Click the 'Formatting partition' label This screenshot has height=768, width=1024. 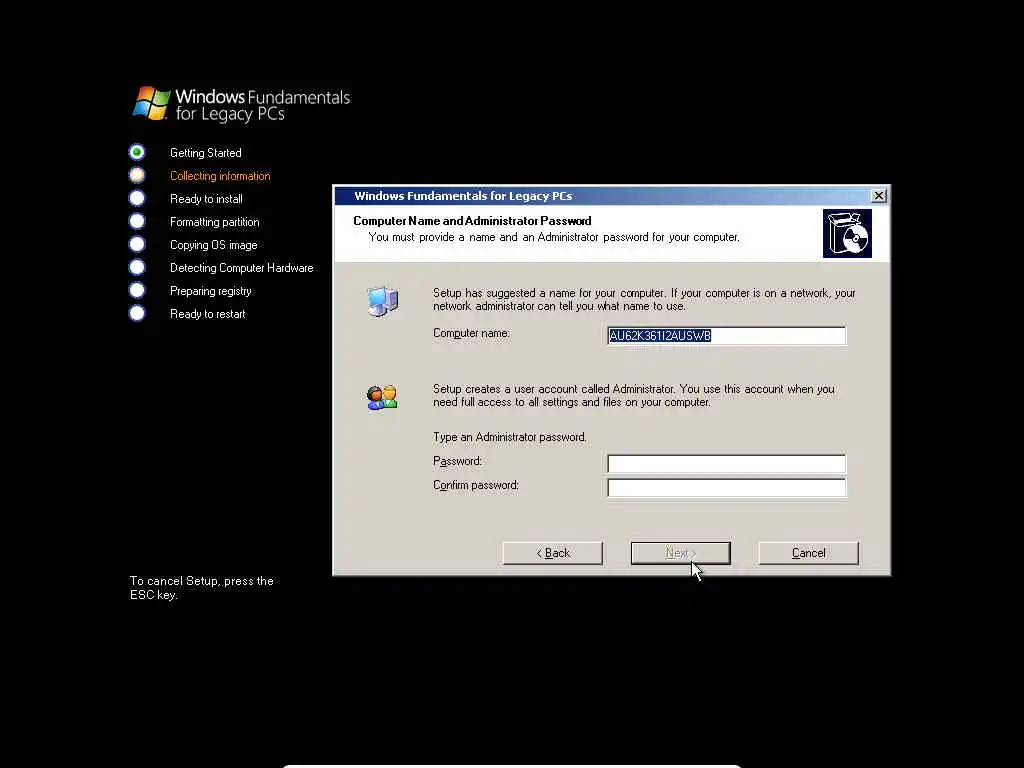[215, 222]
